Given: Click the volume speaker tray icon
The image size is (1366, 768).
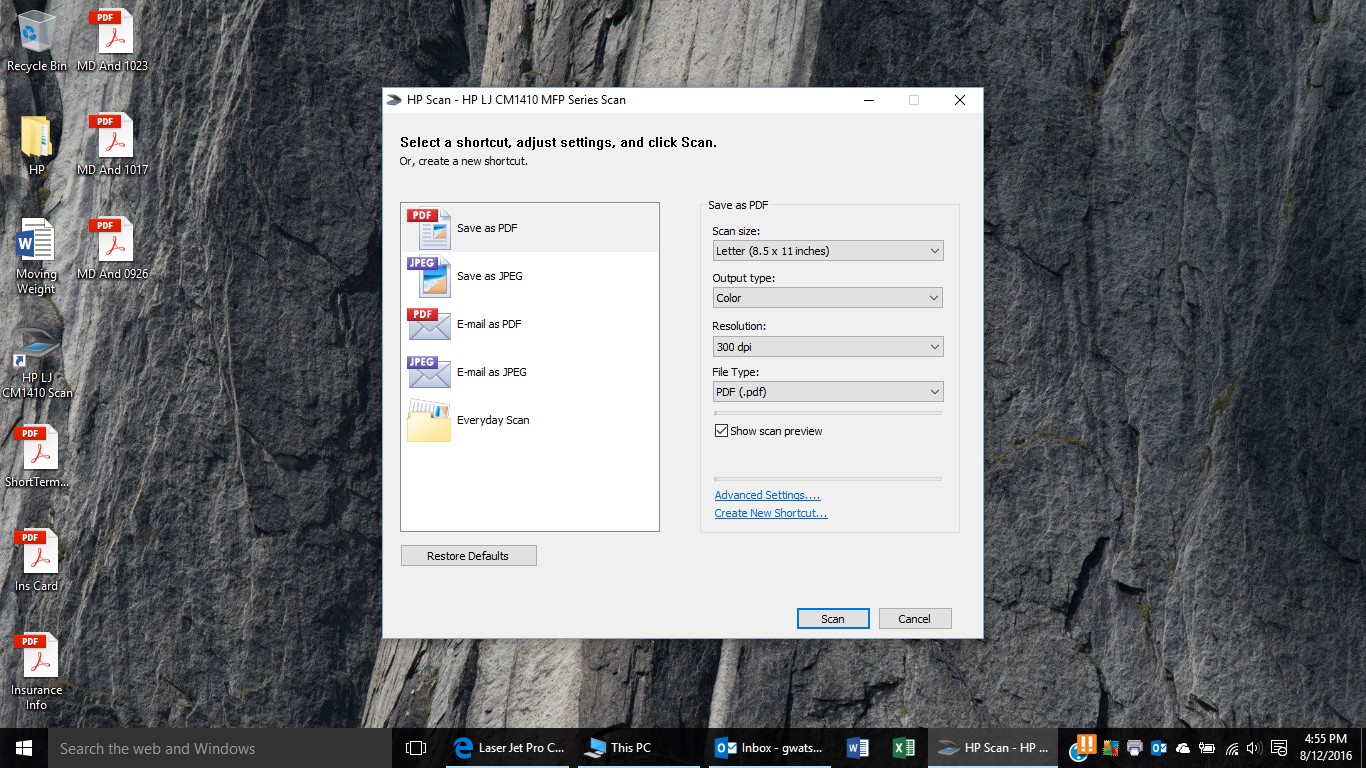Looking at the screenshot, I should pos(1254,748).
